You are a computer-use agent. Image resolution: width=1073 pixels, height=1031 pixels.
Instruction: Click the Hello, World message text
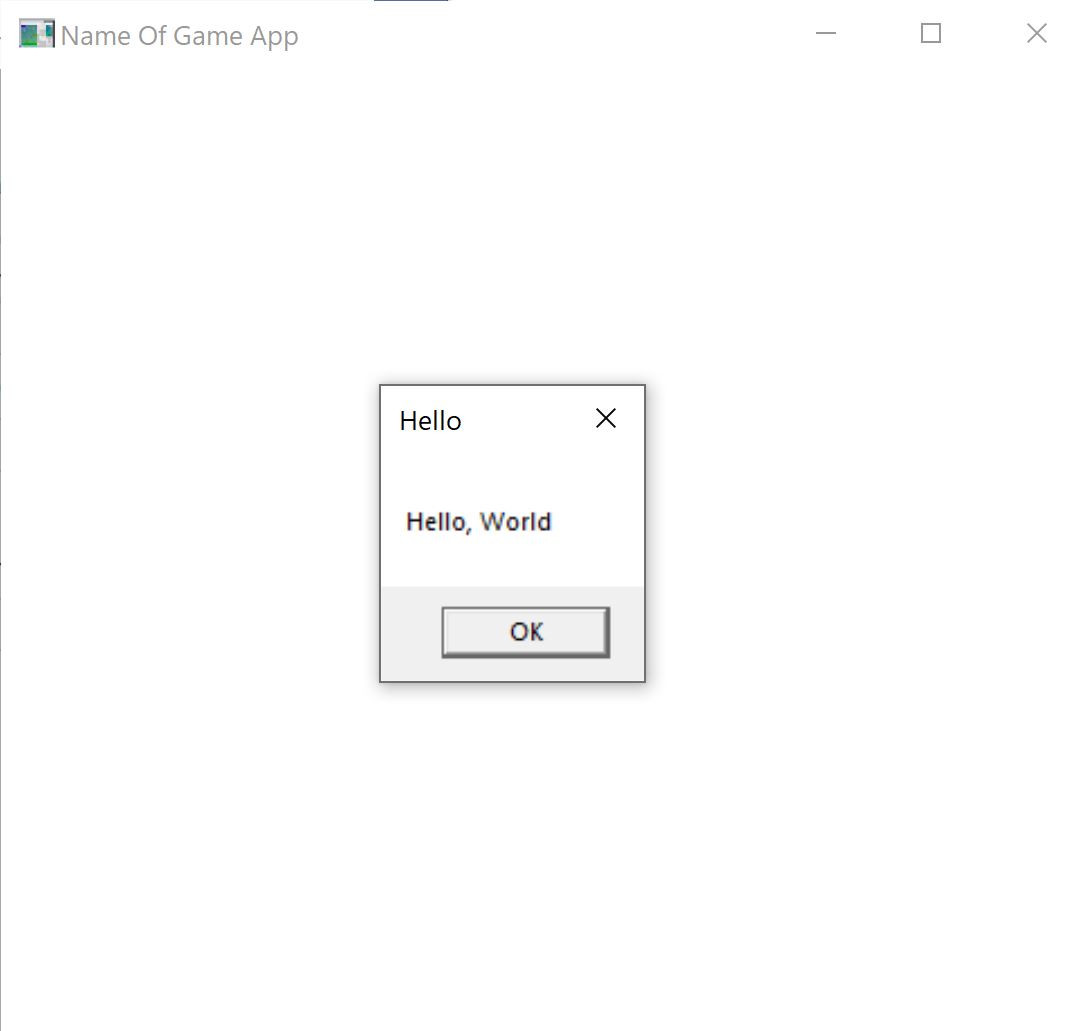(x=478, y=521)
